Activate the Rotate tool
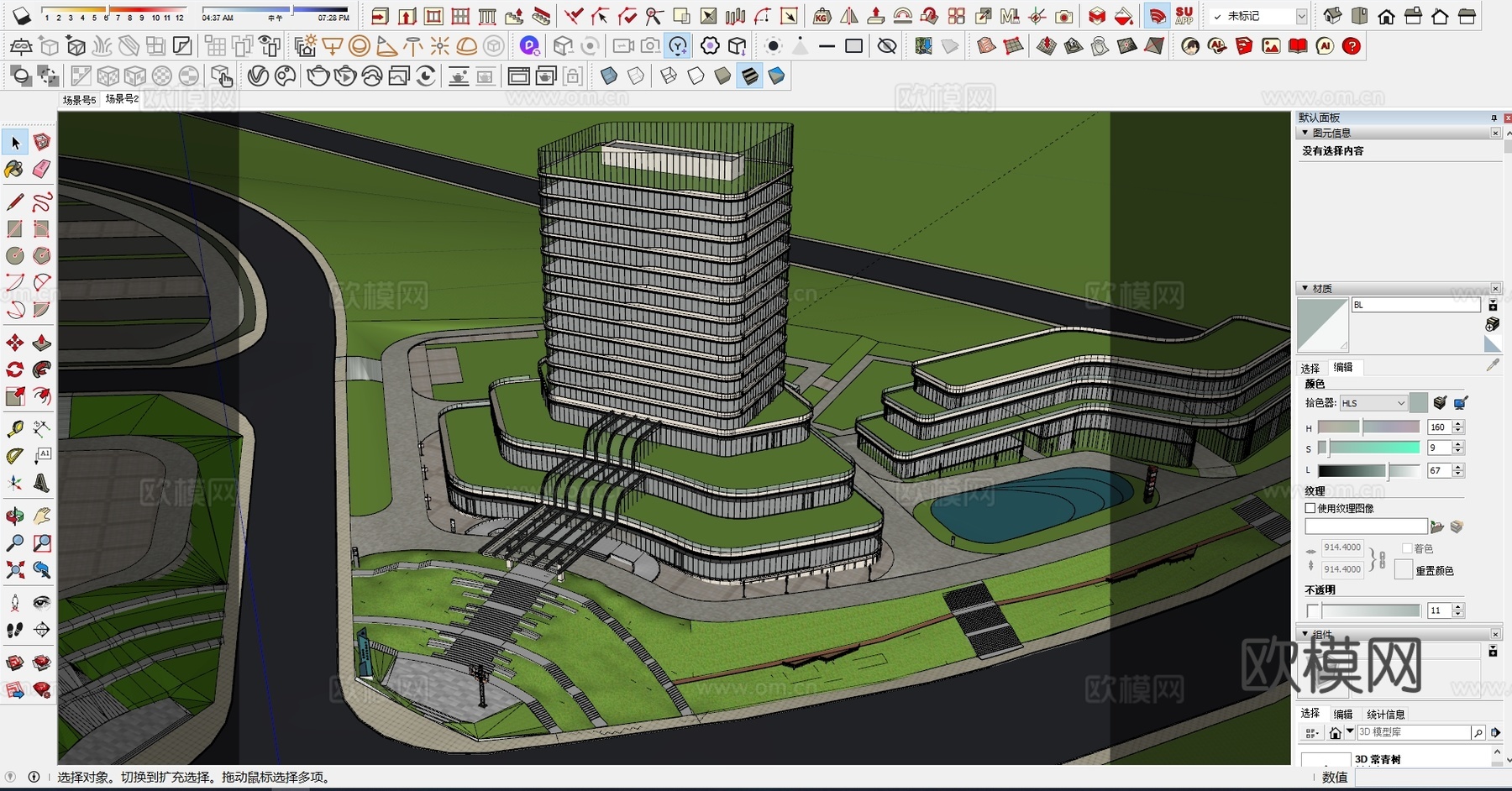The image size is (1512, 791). click(x=15, y=369)
